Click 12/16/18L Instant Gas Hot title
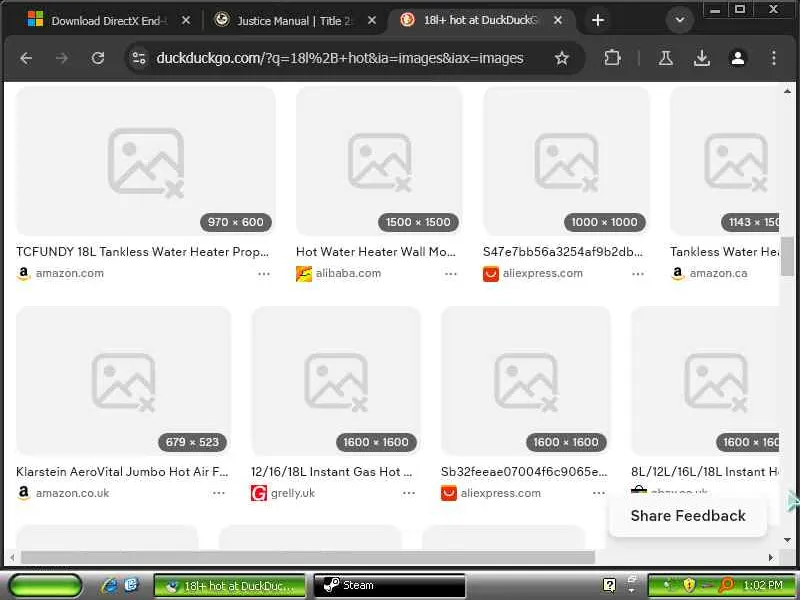 pos(332,472)
